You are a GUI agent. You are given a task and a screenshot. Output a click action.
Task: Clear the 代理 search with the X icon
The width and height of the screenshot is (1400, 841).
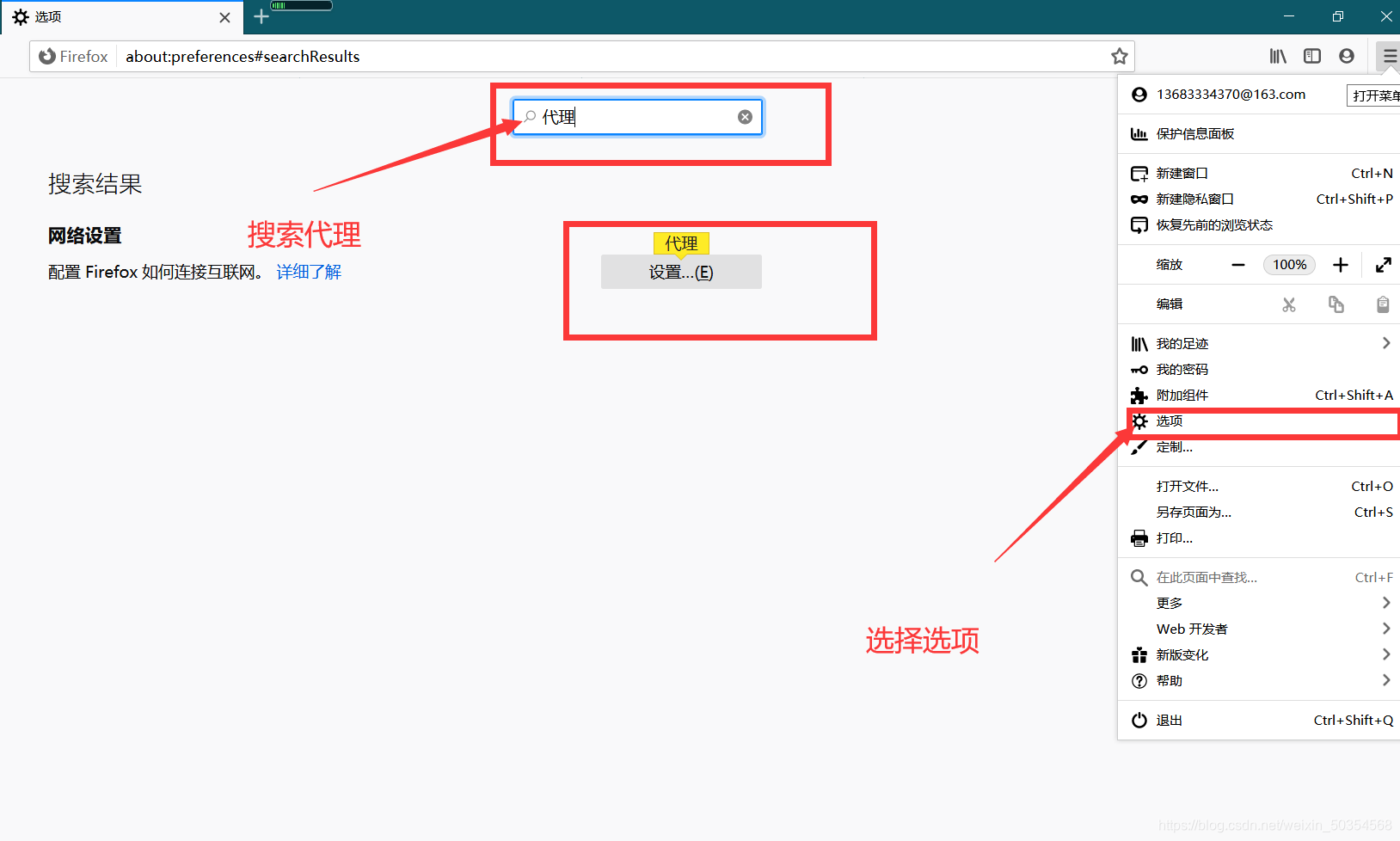pos(744,117)
